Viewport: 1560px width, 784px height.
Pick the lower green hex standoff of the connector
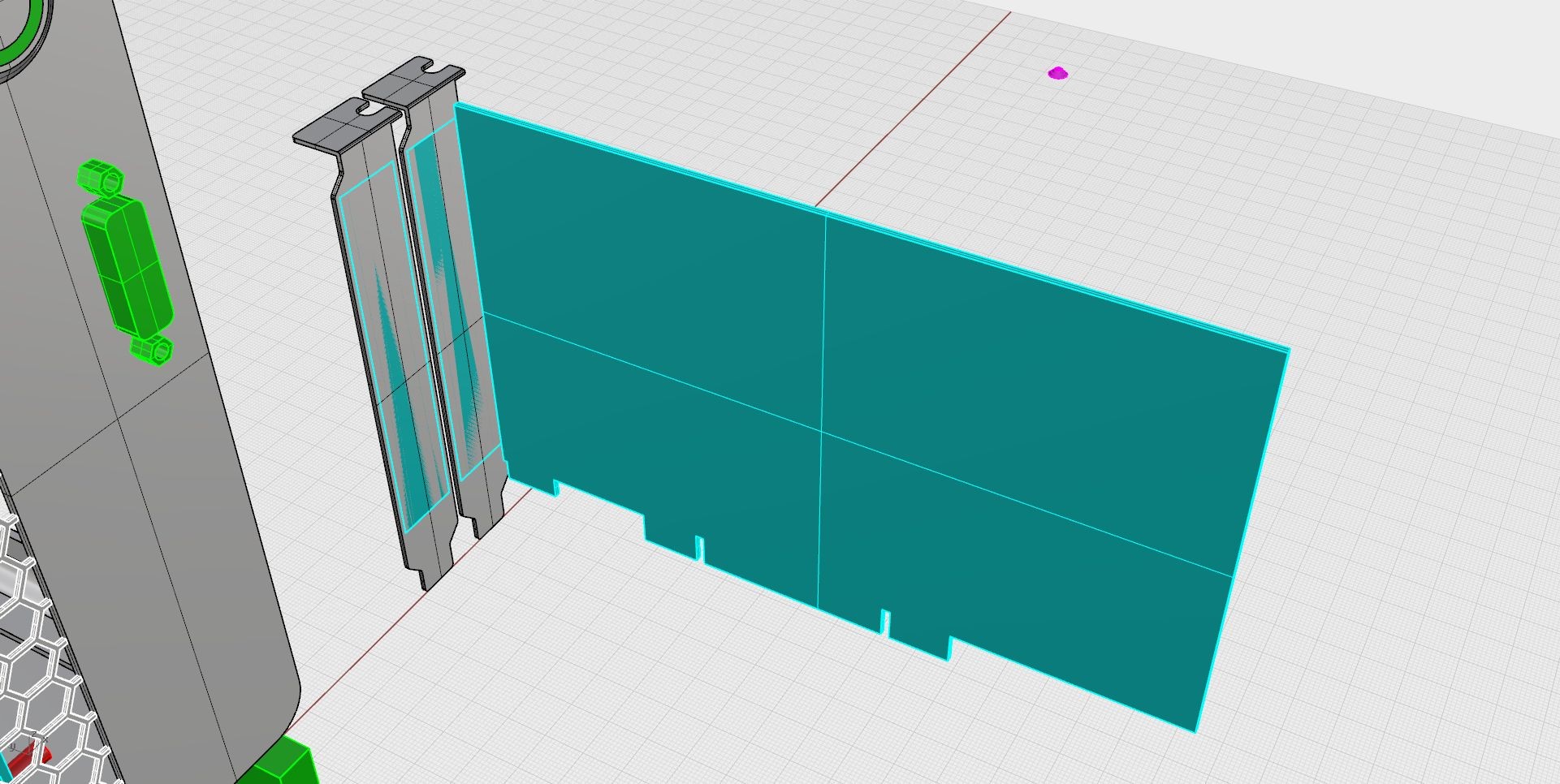point(152,351)
